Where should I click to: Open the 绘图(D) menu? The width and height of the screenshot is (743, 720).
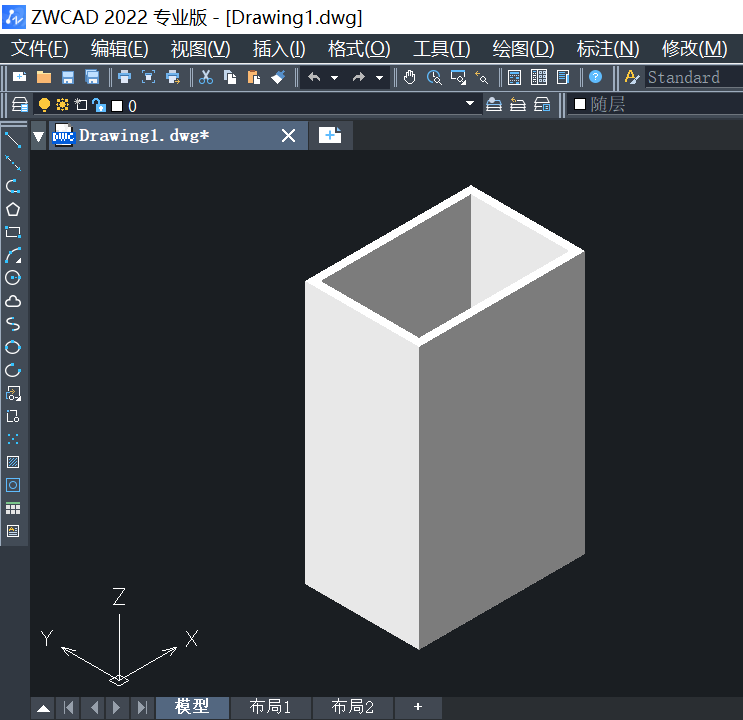click(523, 48)
